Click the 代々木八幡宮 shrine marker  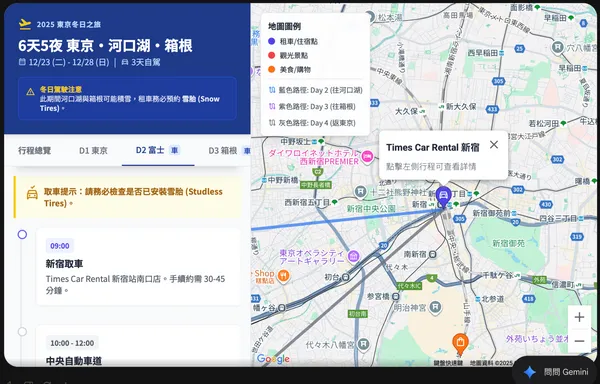tap(364, 344)
